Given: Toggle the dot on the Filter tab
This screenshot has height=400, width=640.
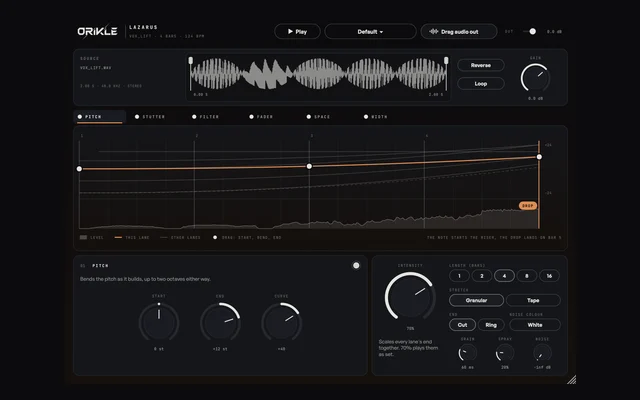Looking at the screenshot, I should click(194, 117).
